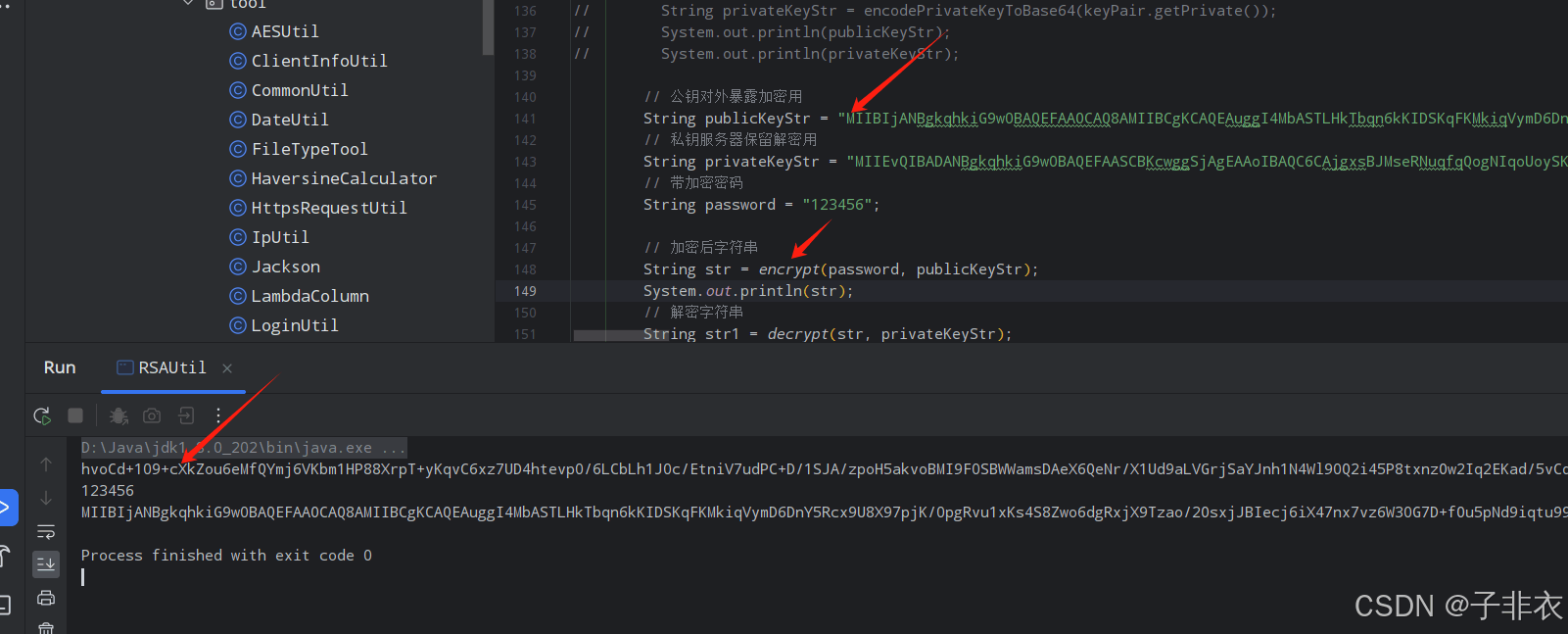Click the encrypted hvoCd+109 console output line
Screen dimensions: 1568x634
(824, 469)
